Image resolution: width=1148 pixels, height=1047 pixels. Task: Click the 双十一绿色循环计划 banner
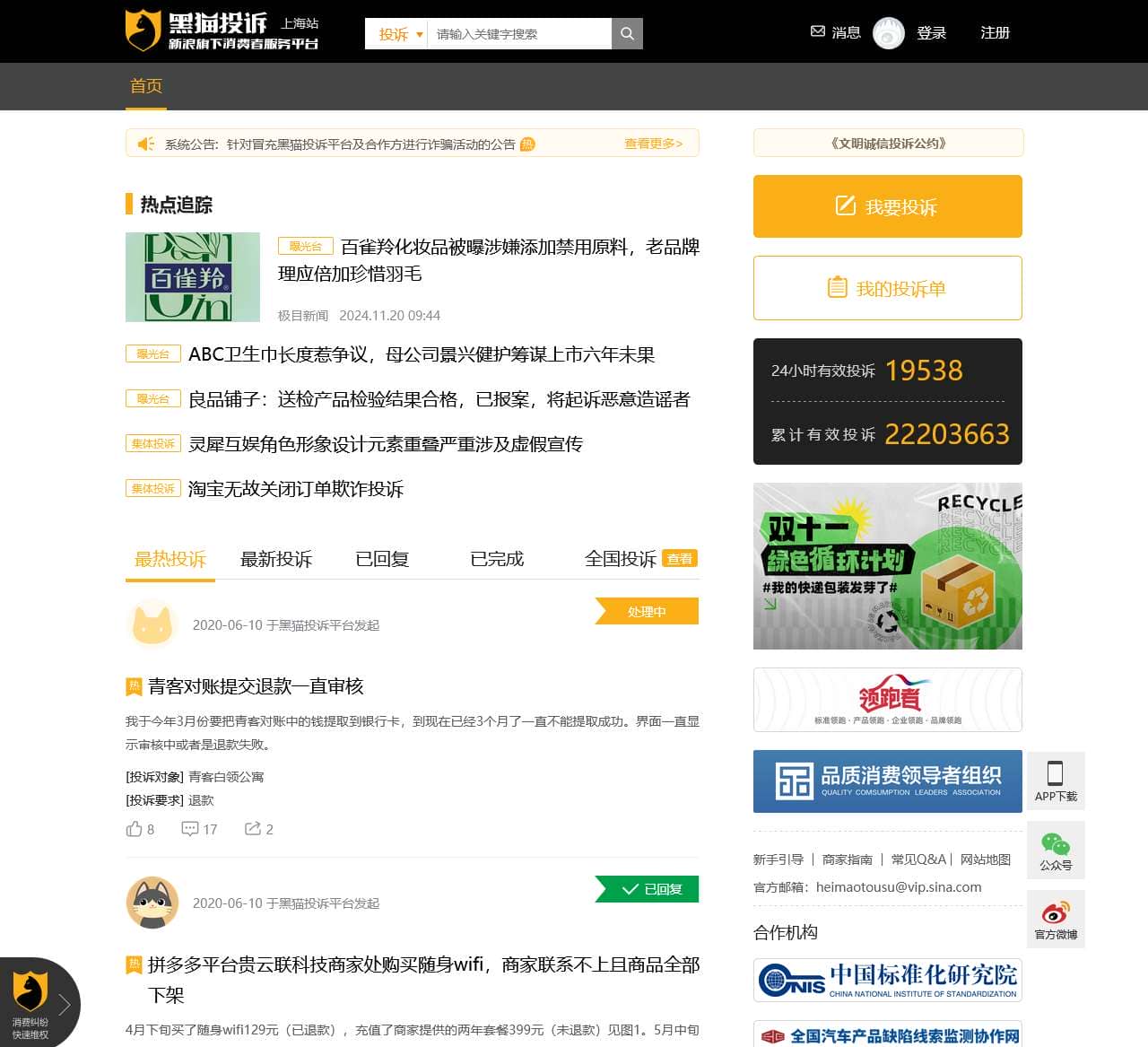pyautogui.click(x=887, y=567)
